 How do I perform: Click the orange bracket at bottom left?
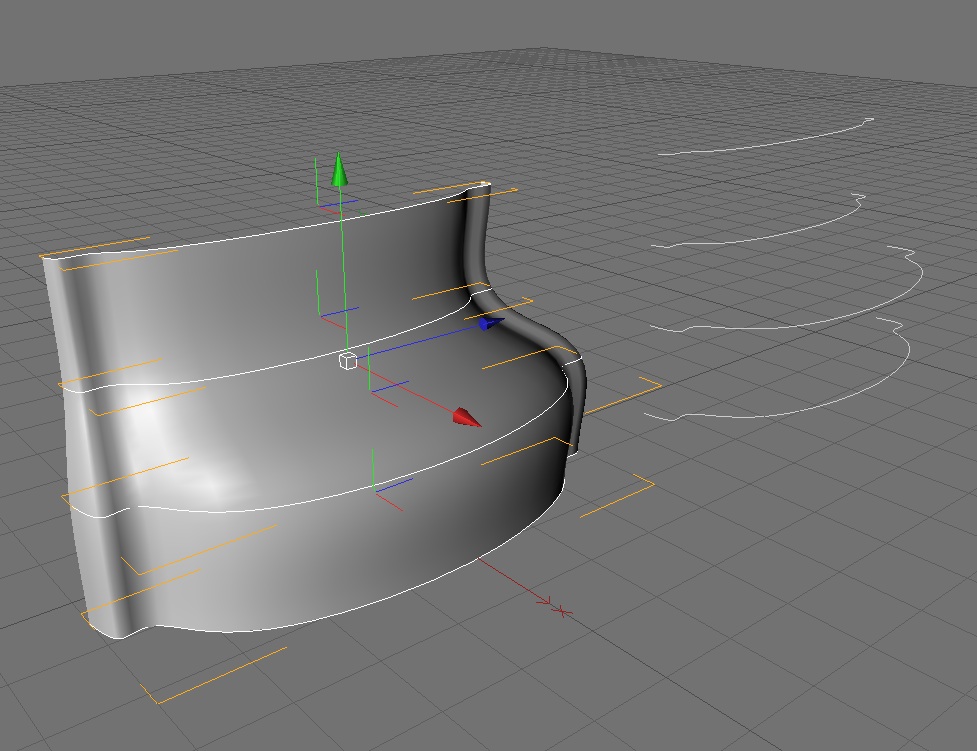tap(212, 676)
